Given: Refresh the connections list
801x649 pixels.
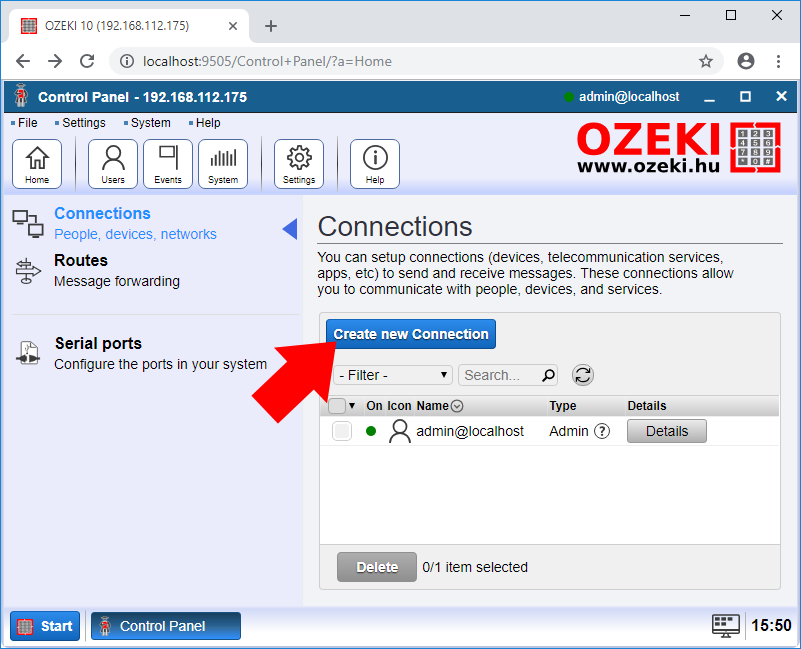Looking at the screenshot, I should [x=583, y=375].
